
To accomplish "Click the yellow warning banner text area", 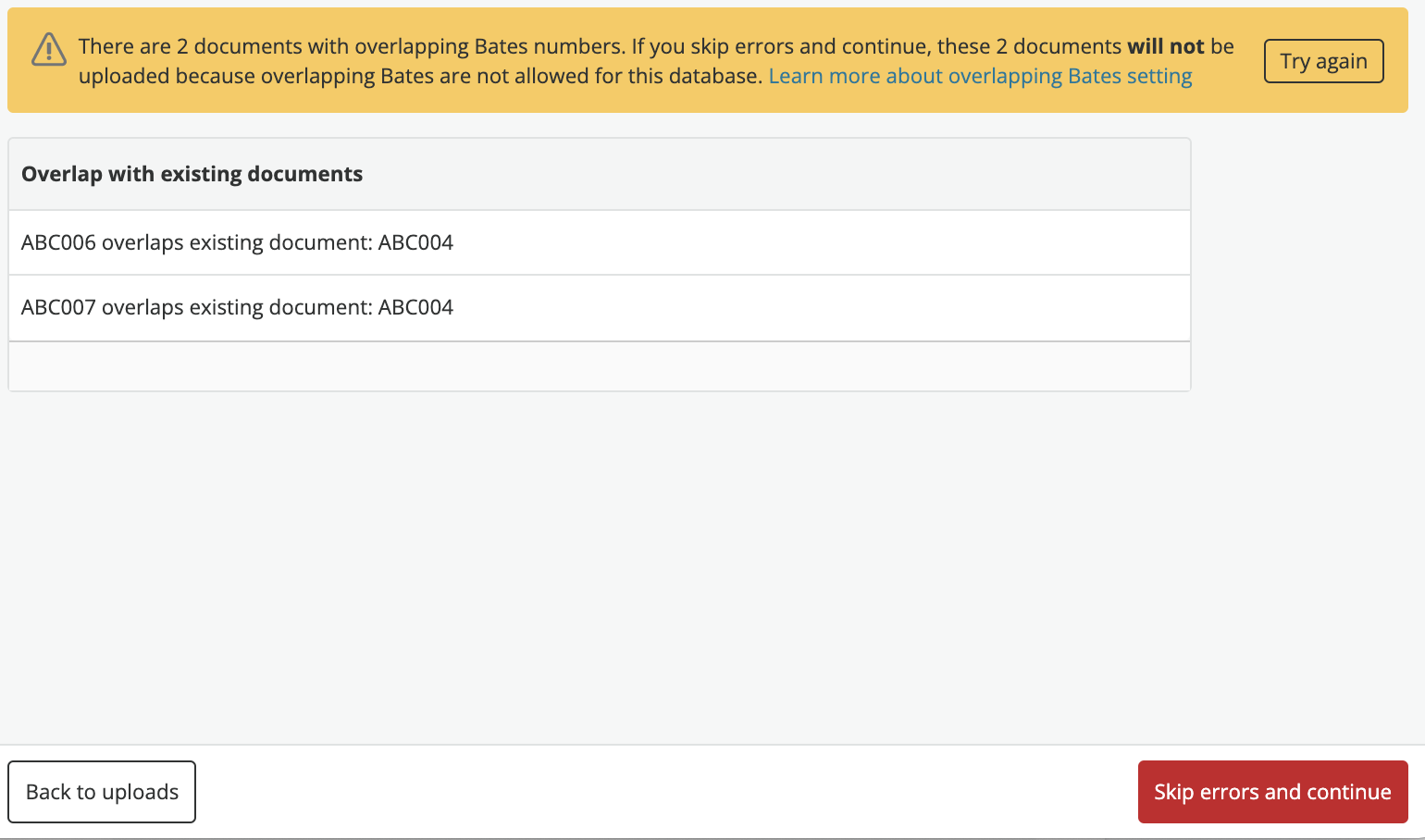I will (x=648, y=60).
